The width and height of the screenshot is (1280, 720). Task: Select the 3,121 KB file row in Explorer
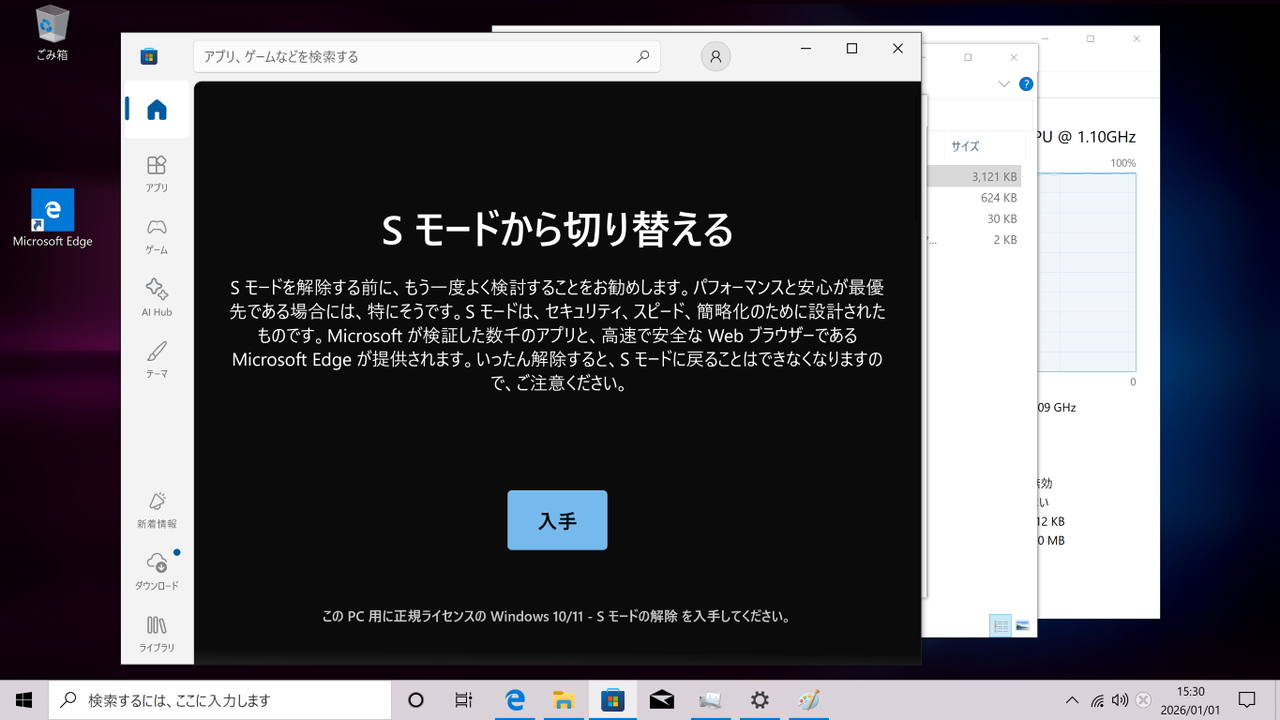point(974,177)
